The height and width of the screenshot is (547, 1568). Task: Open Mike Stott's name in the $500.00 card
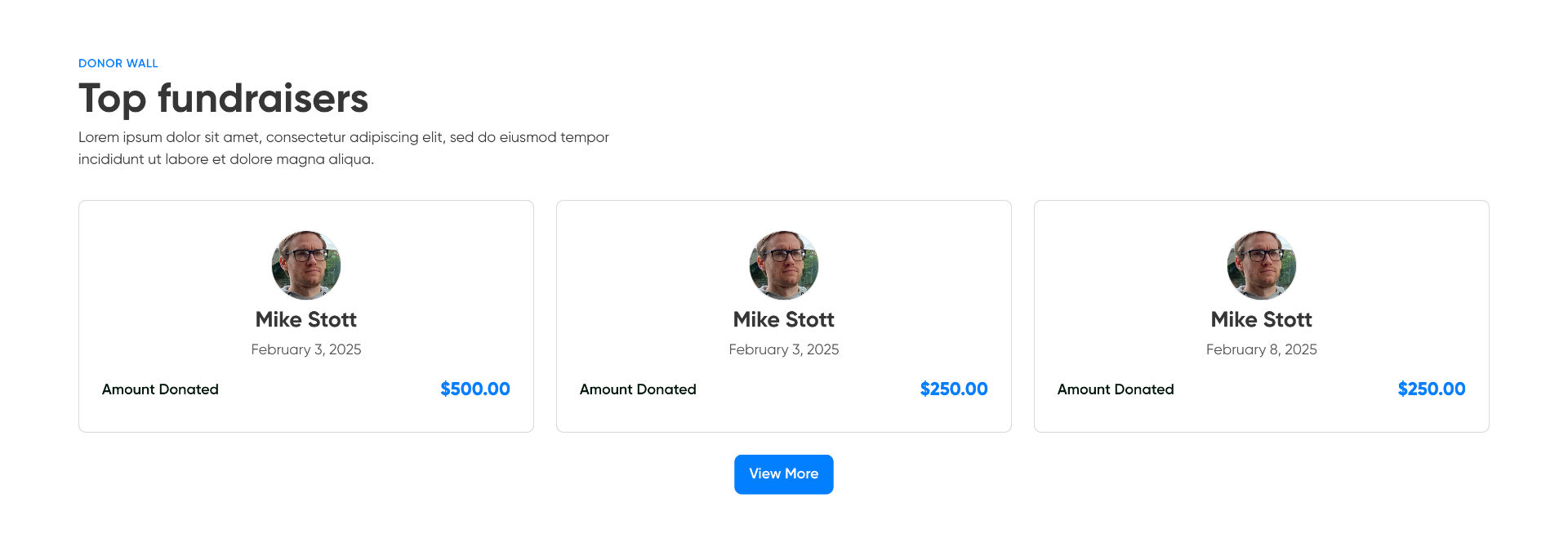point(306,319)
